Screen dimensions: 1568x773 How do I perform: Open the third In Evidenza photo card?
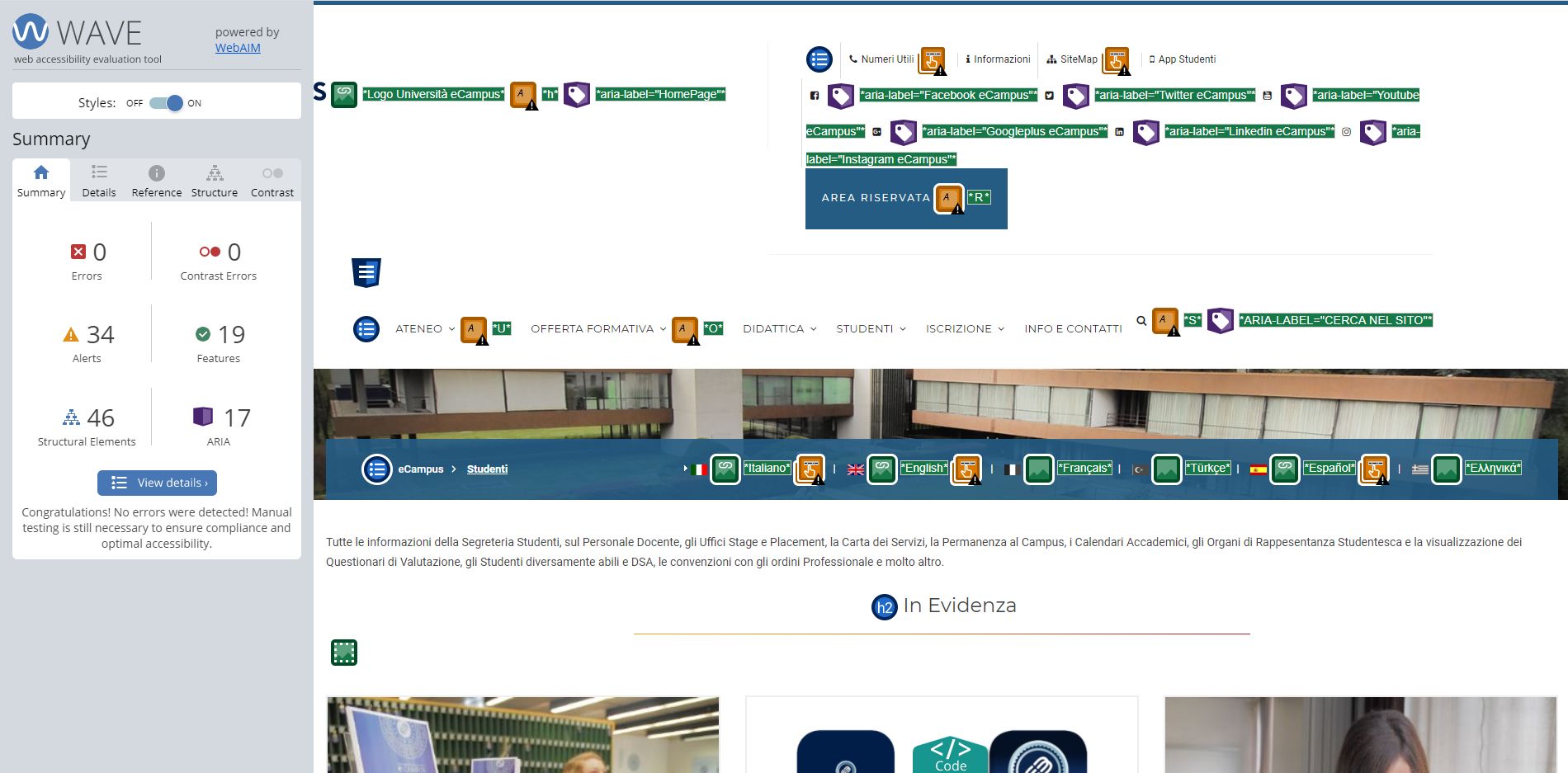click(1360, 734)
